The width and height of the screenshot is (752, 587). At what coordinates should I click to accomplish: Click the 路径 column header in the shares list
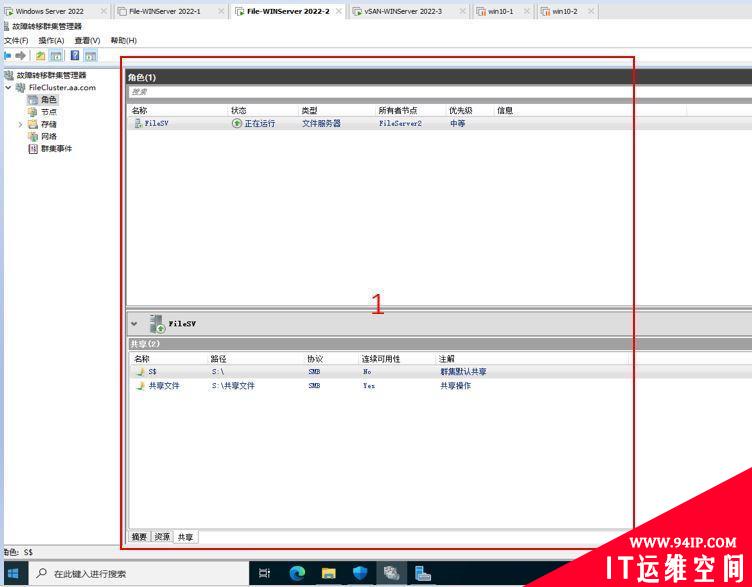[x=218, y=359]
